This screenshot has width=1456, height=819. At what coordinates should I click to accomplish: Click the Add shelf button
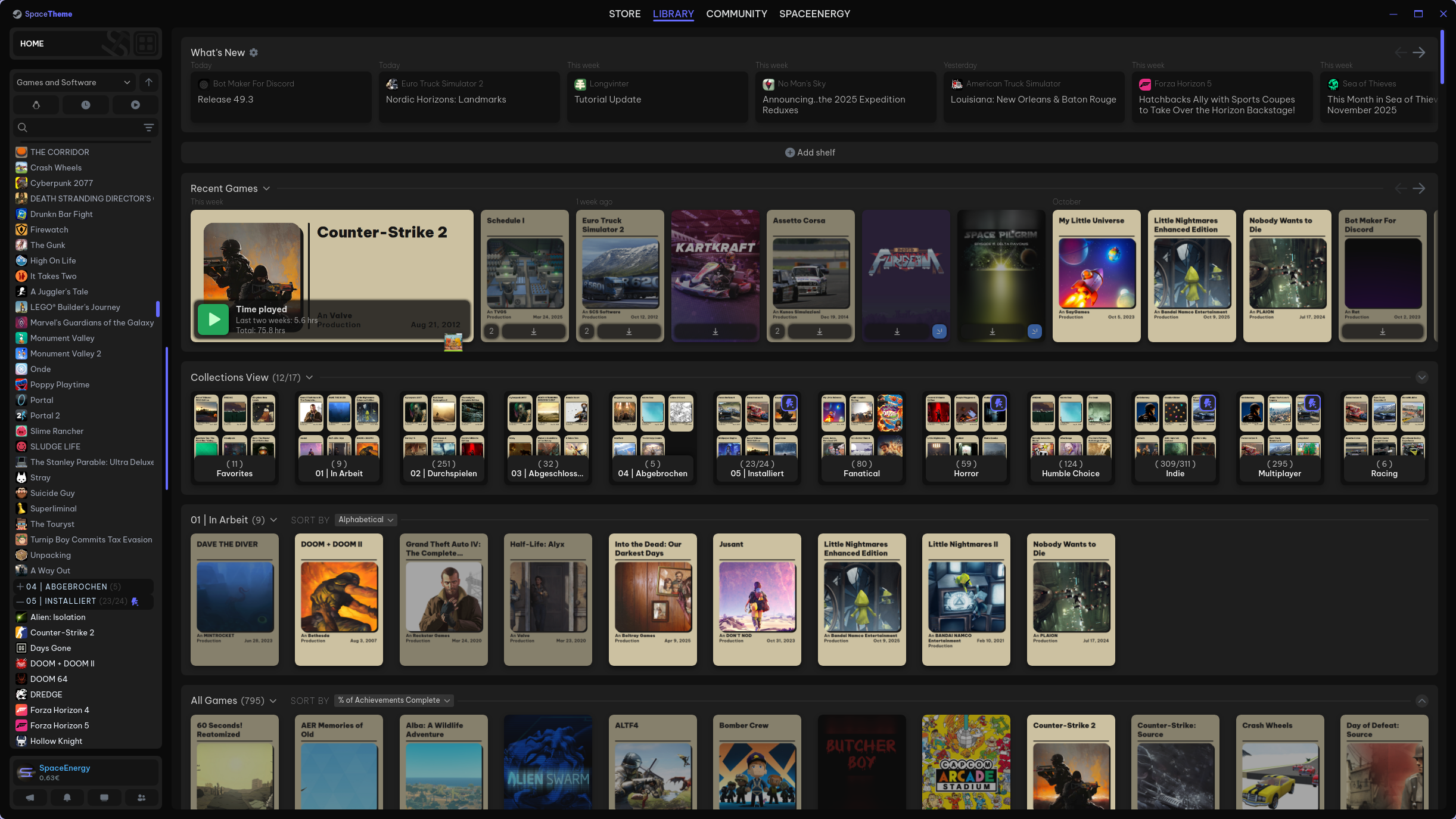coord(810,153)
